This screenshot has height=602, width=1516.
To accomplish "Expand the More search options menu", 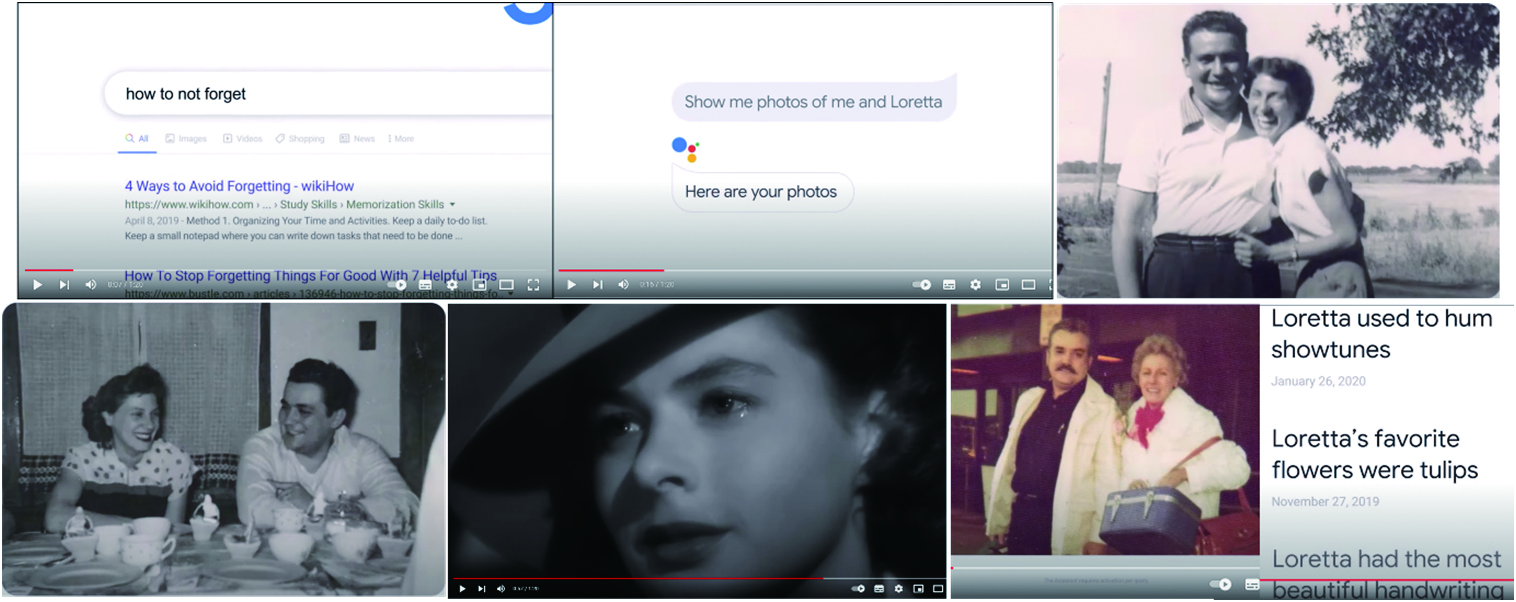I will (400, 139).
